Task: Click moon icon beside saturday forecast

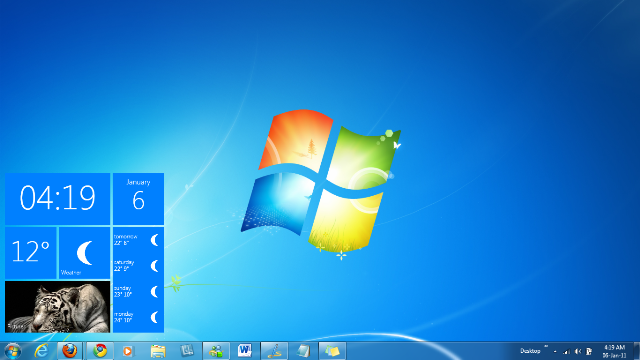Action: (154, 266)
